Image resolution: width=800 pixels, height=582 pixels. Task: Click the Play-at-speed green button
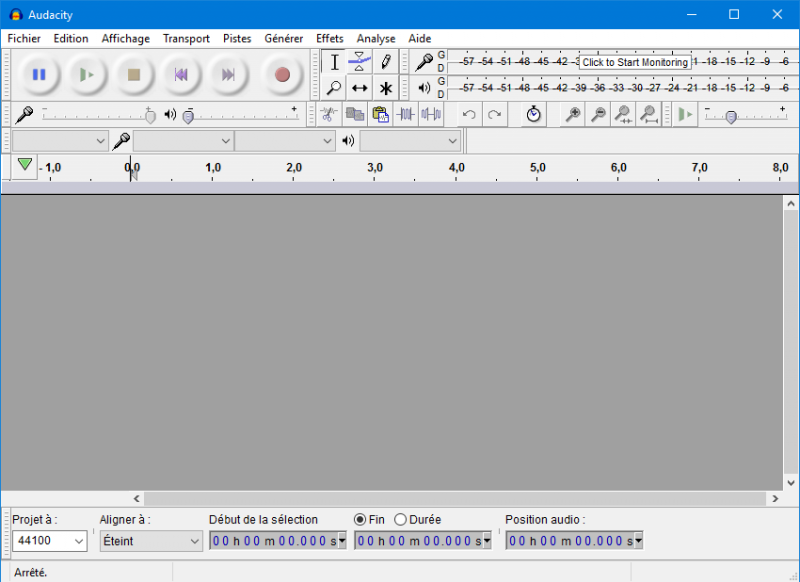click(685, 114)
